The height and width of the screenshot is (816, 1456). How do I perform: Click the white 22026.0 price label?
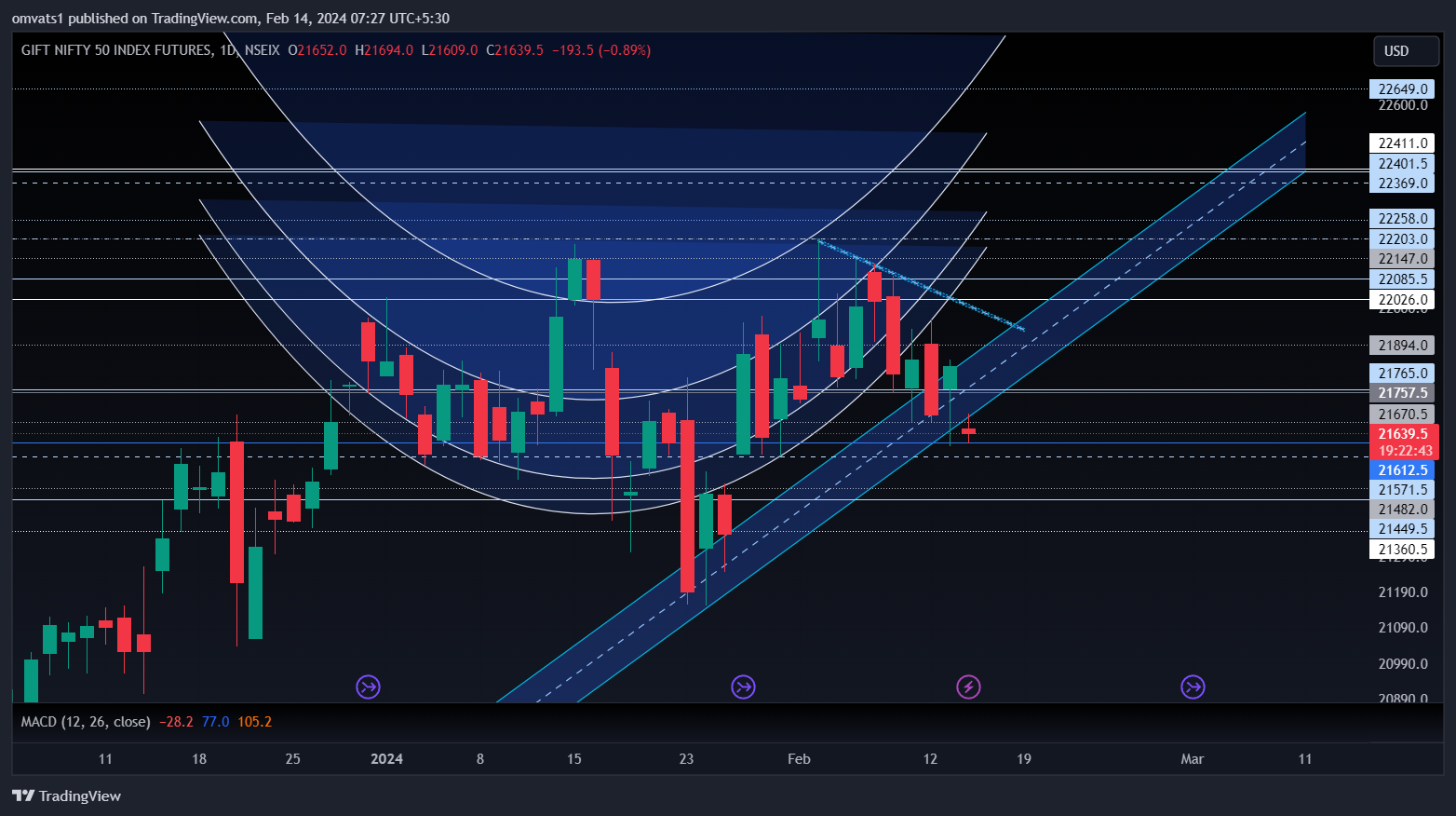point(1402,300)
